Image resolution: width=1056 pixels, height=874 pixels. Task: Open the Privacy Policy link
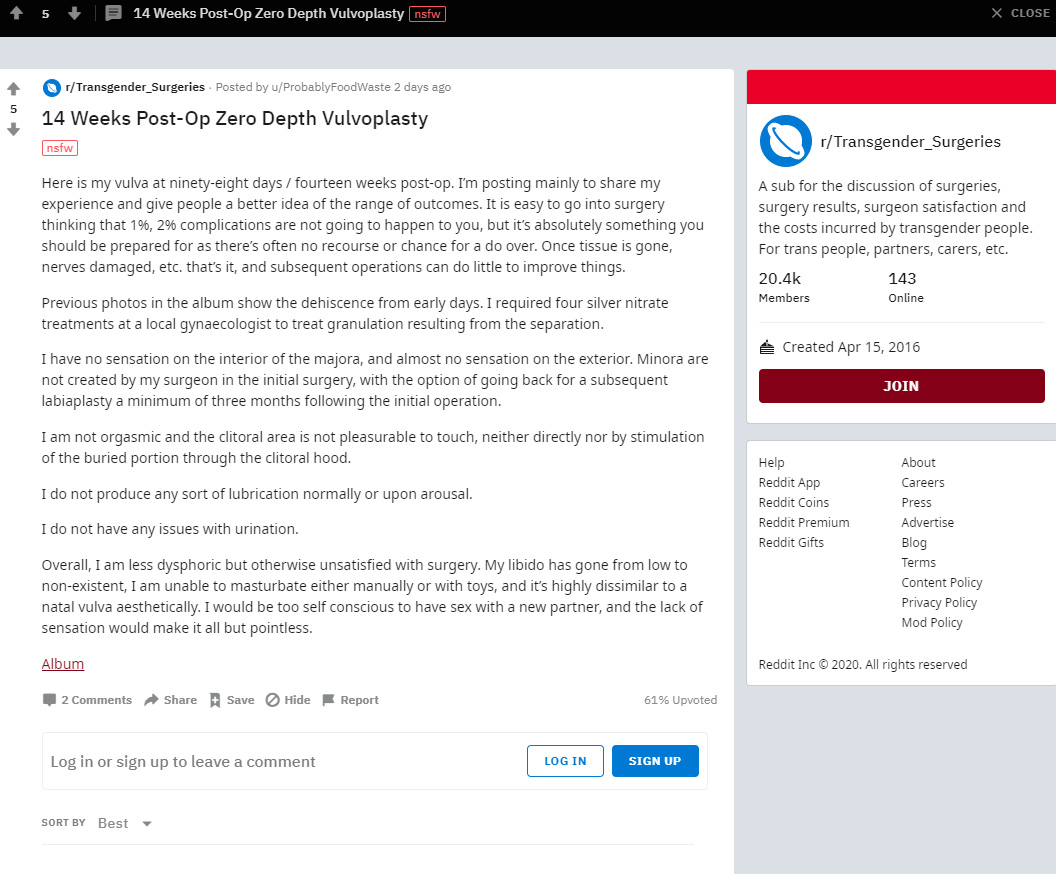pyautogui.click(x=939, y=603)
